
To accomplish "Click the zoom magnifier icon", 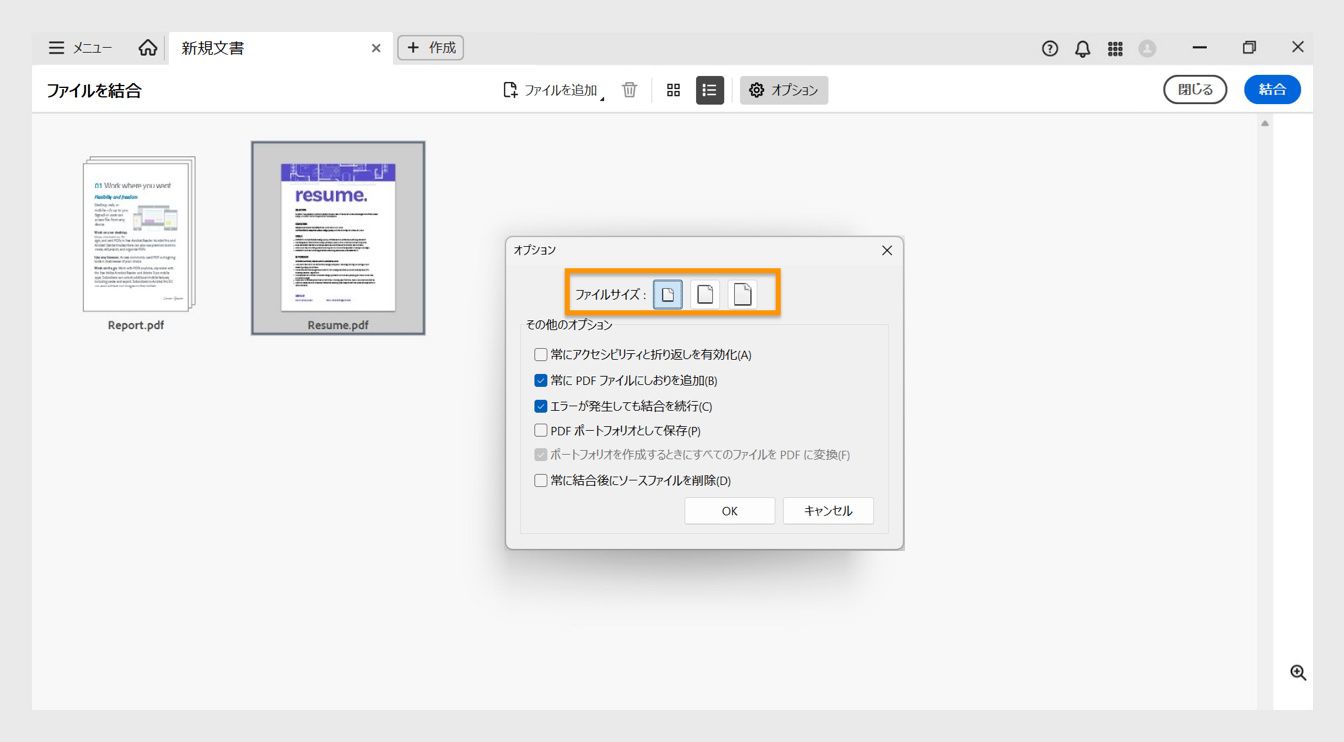I will point(1298,672).
